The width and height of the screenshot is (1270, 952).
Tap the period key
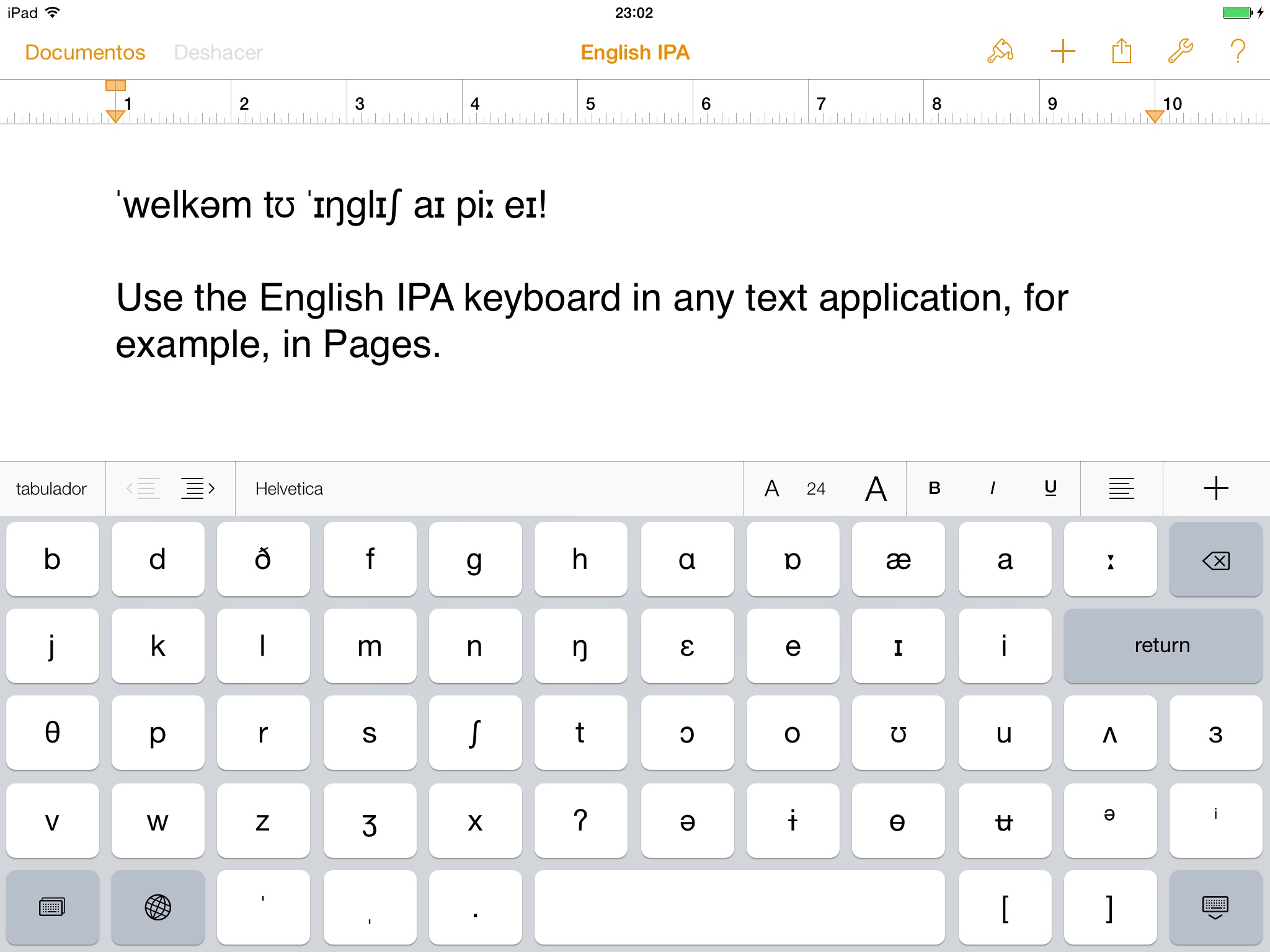[x=476, y=907]
